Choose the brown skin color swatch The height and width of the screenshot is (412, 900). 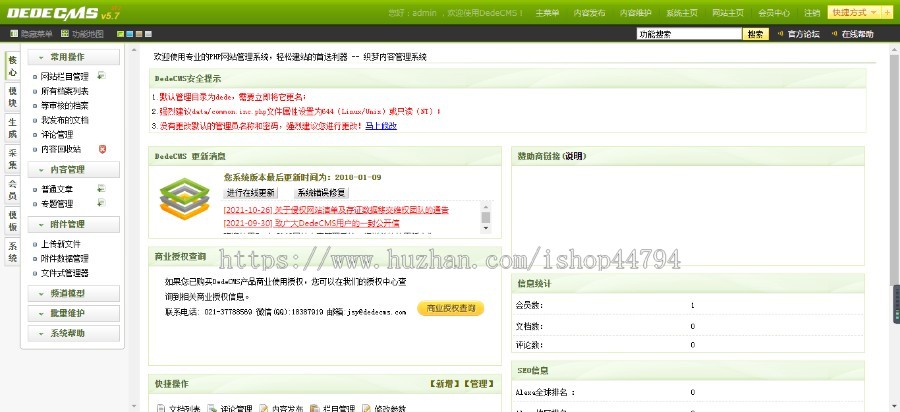pyautogui.click(x=139, y=34)
